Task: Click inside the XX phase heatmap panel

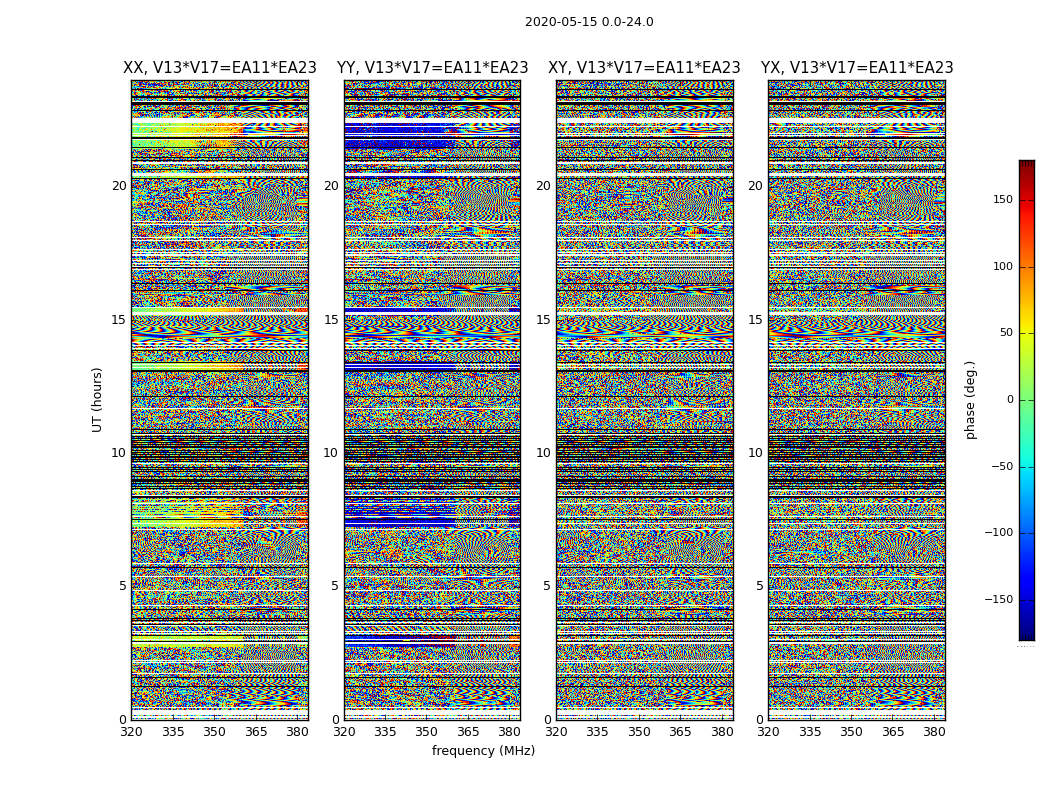Action: [x=219, y=400]
